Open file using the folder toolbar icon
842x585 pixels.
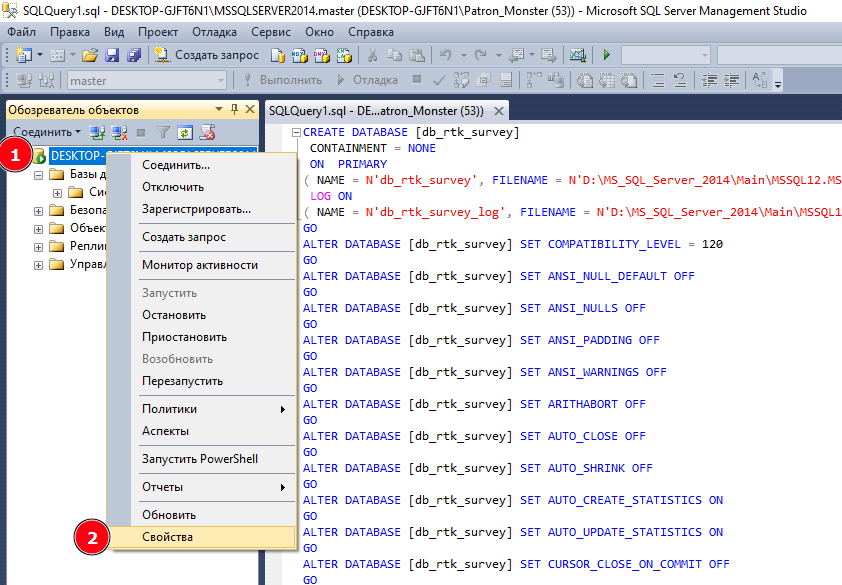[90, 55]
